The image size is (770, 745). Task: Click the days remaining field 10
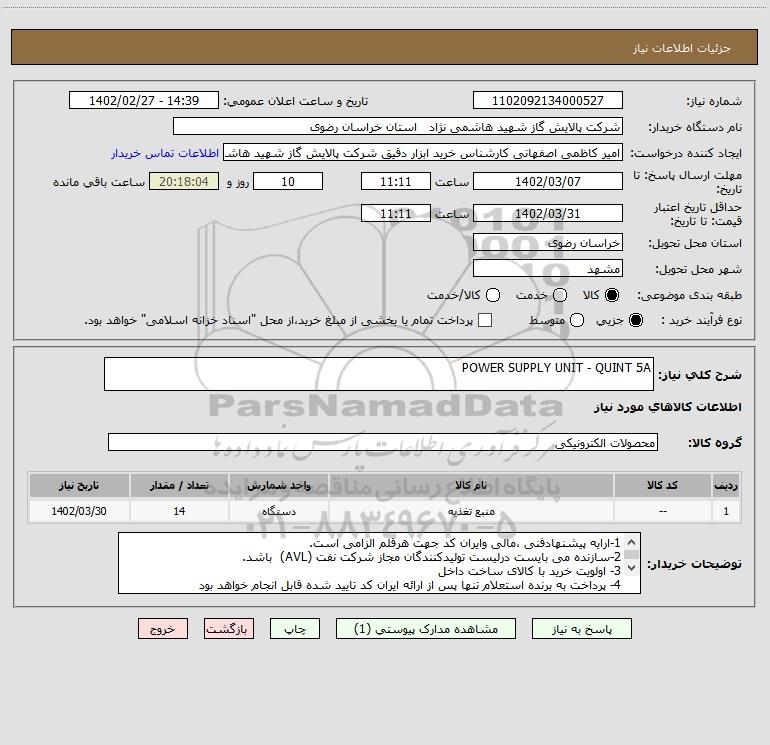[288, 181]
